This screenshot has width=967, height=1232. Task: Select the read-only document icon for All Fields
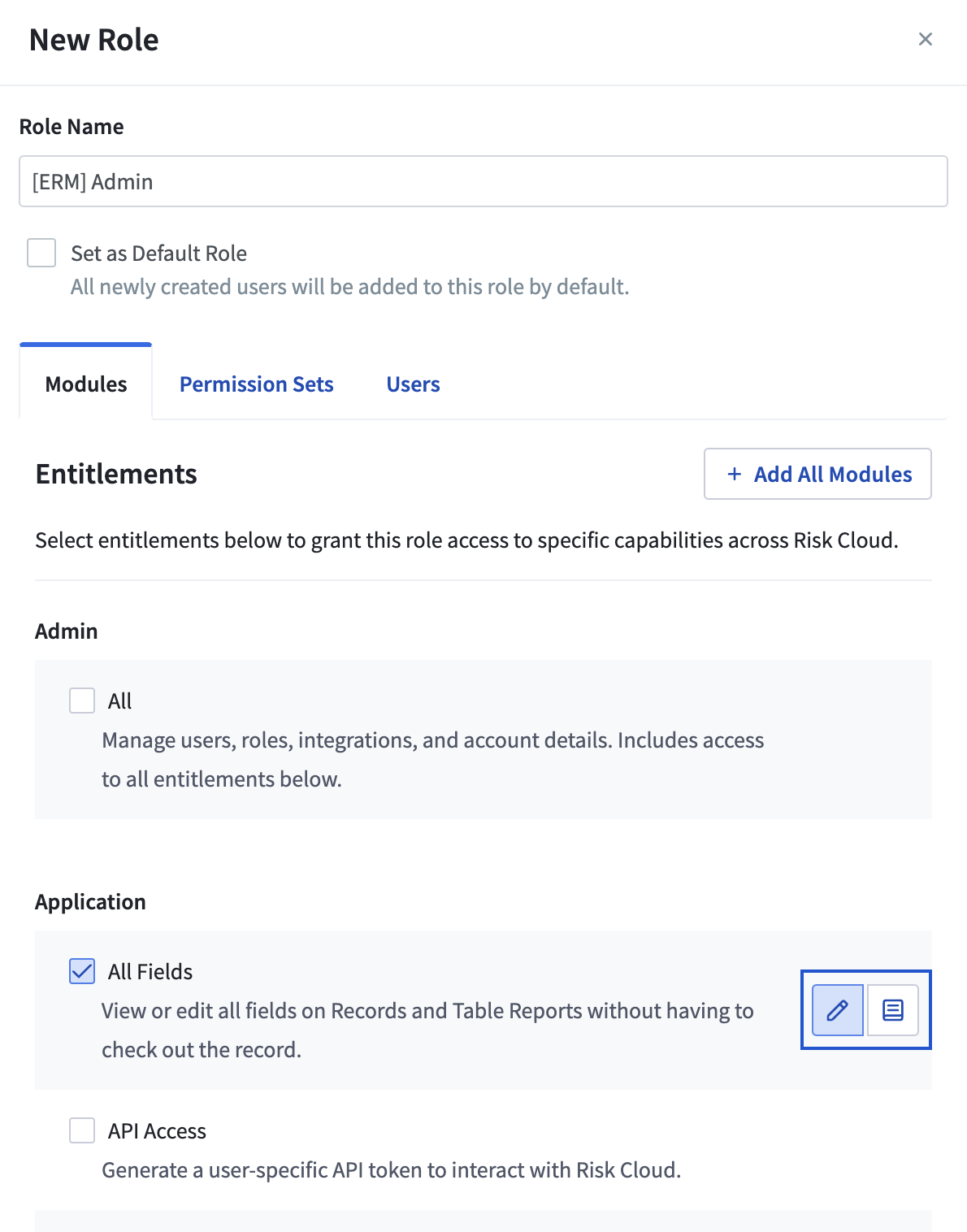pyautogui.click(x=893, y=1010)
